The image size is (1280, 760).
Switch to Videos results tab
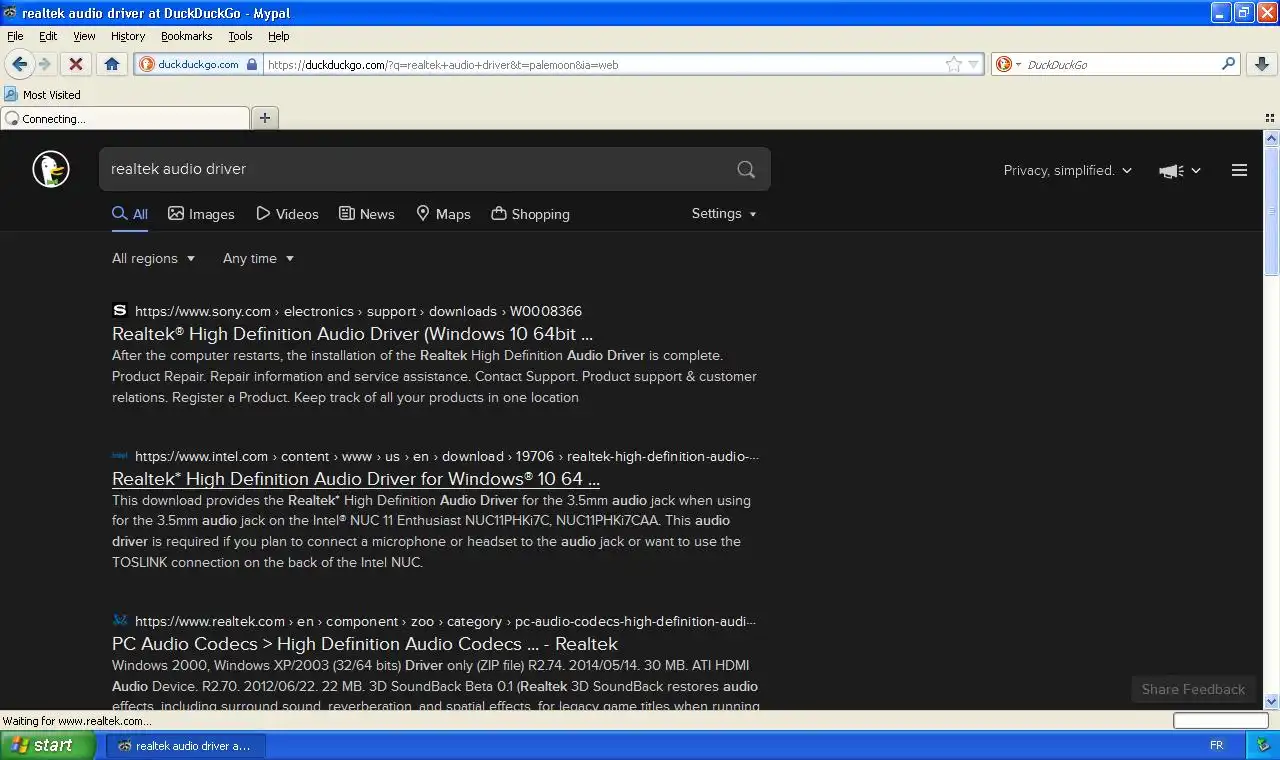287,214
